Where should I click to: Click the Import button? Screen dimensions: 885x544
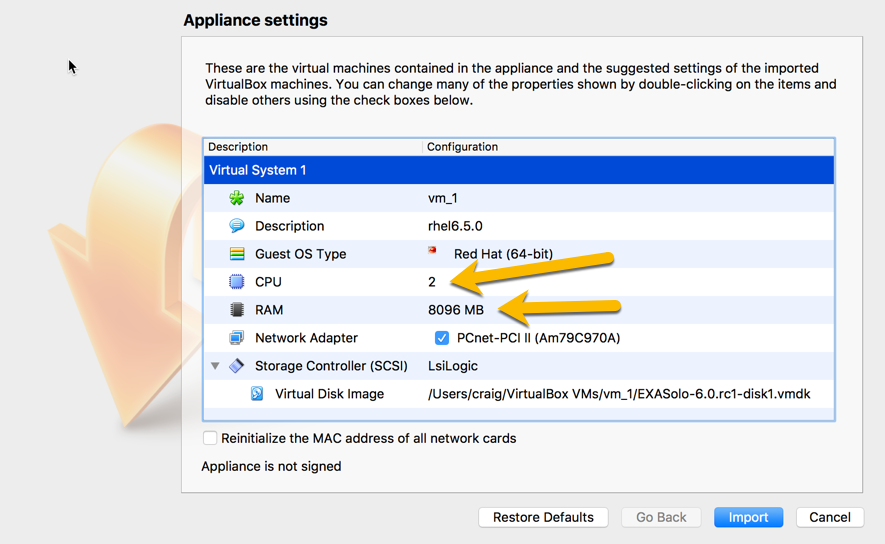click(748, 517)
